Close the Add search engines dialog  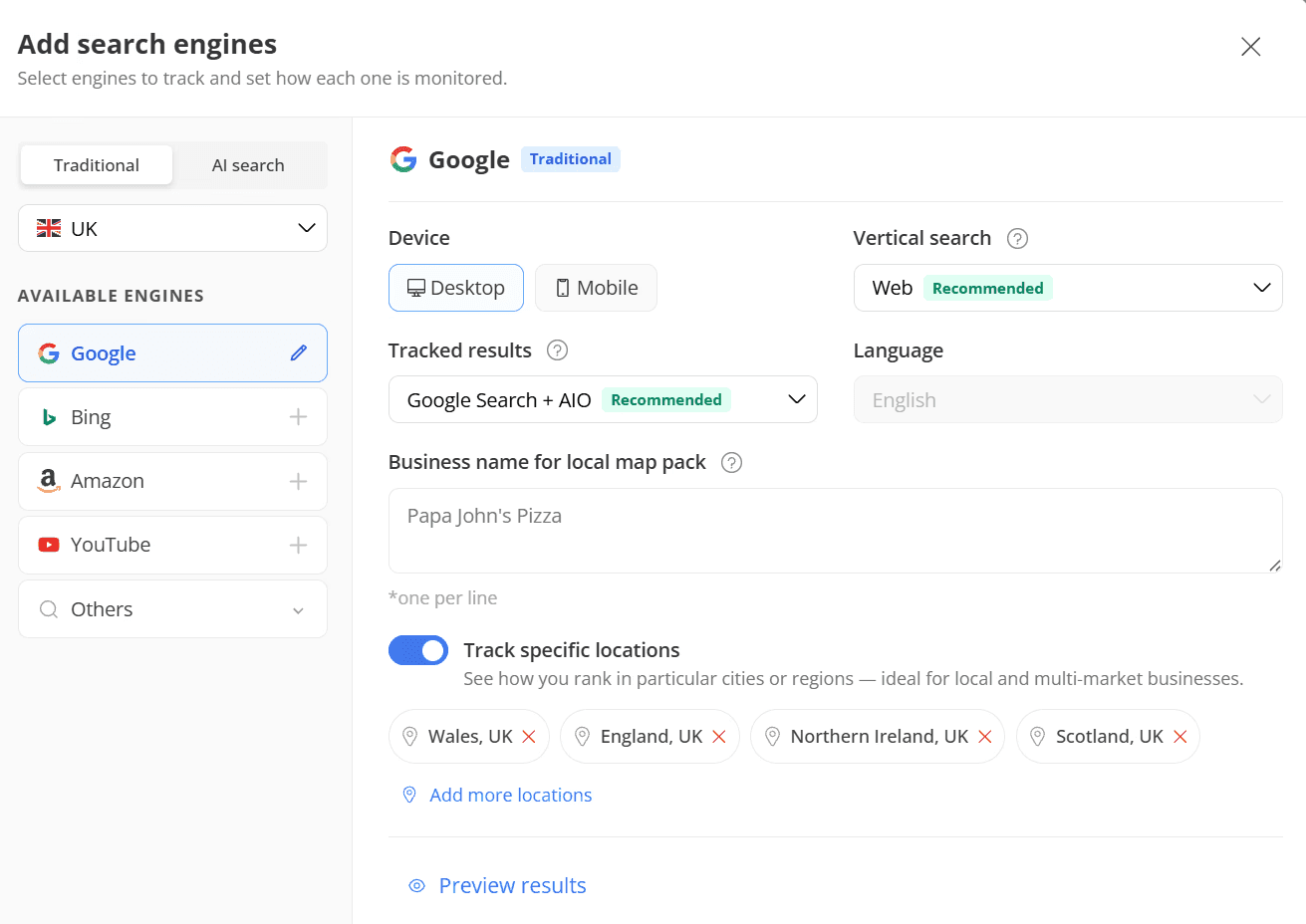tap(1250, 47)
